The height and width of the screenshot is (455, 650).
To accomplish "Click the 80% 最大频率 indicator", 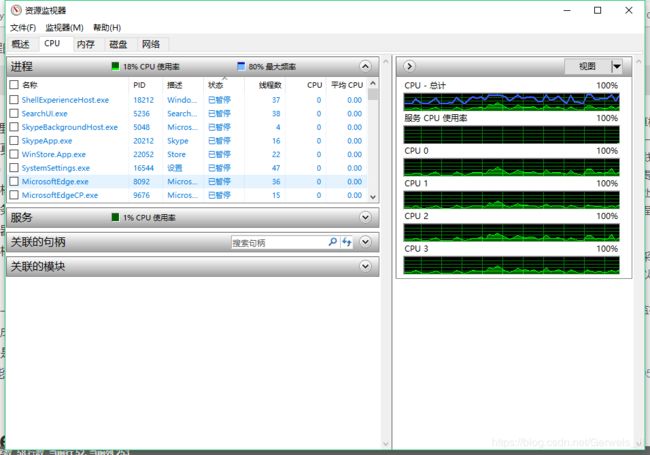I will click(x=266, y=66).
